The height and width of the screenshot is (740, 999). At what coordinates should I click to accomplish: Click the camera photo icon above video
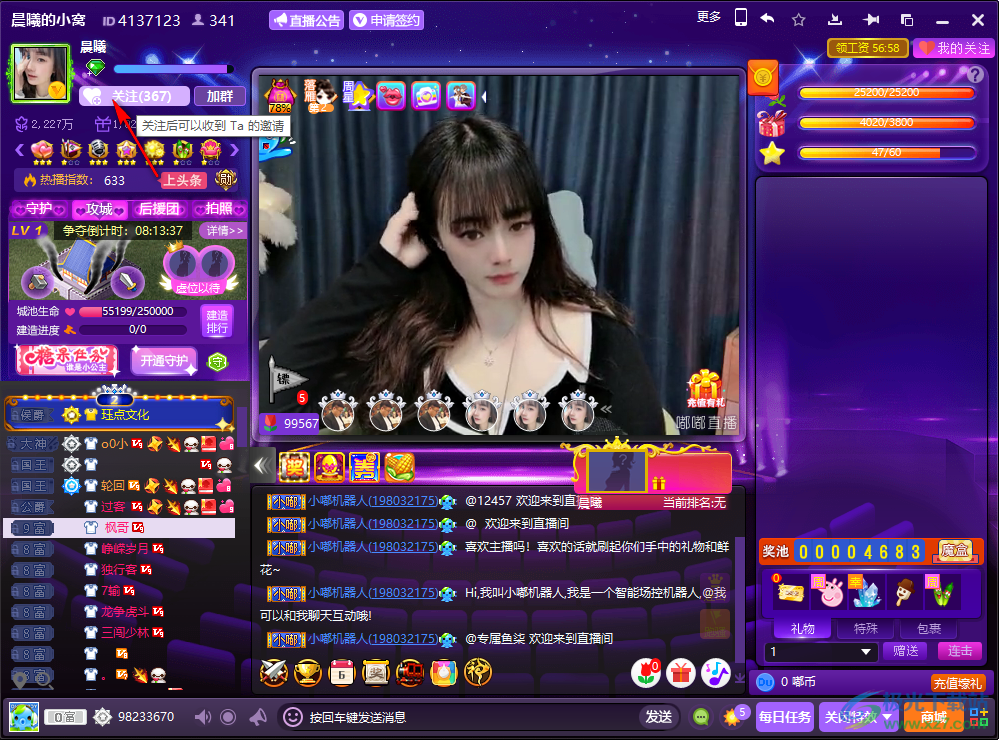(x=426, y=96)
